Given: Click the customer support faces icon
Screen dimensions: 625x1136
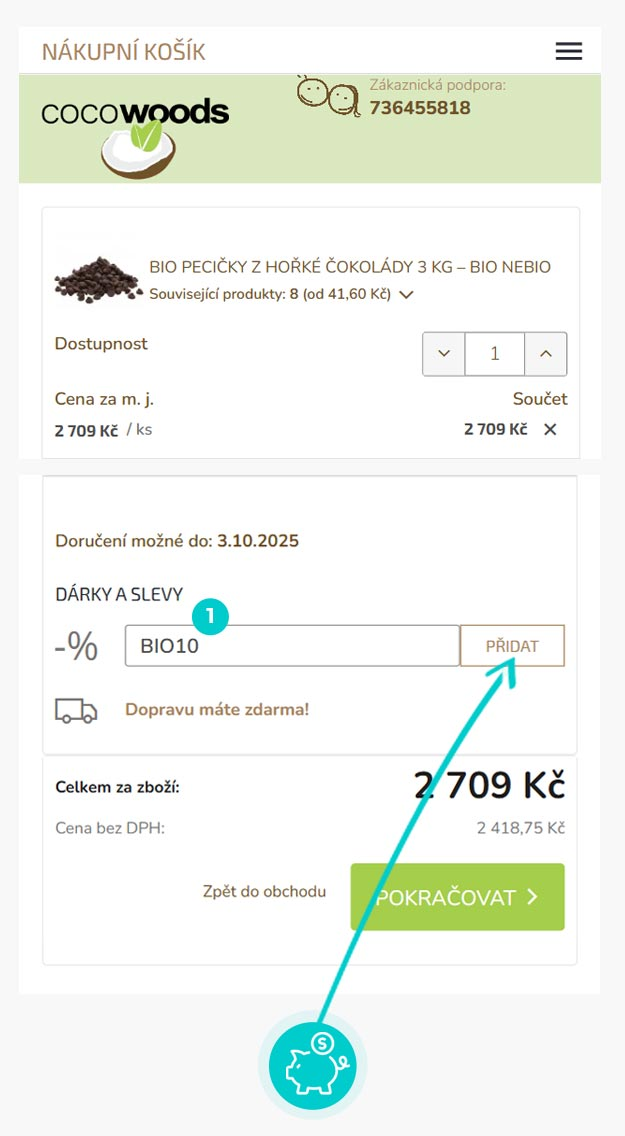Looking at the screenshot, I should pyautogui.click(x=328, y=95).
